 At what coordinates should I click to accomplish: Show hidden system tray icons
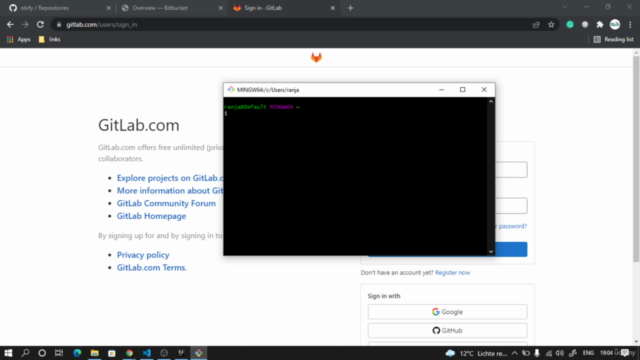click(515, 353)
